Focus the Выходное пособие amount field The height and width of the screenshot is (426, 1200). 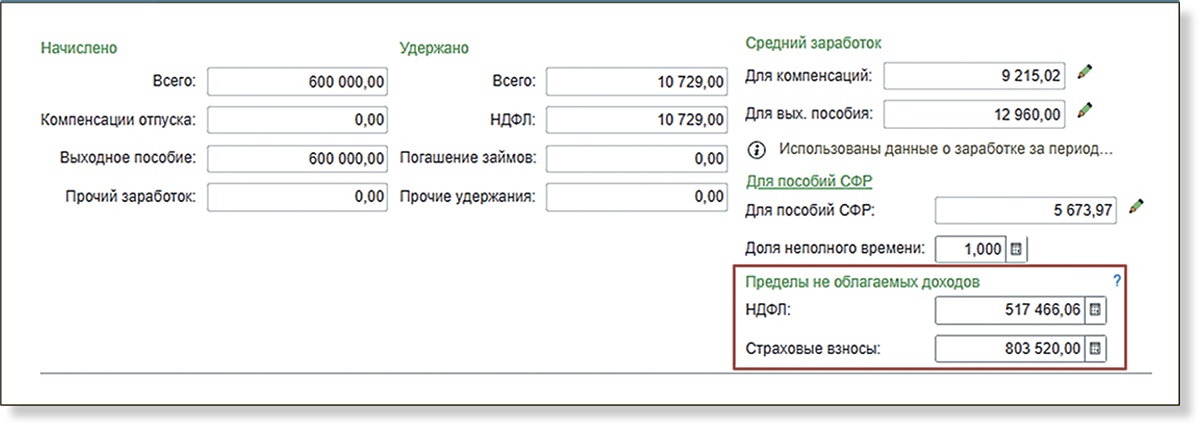(x=298, y=158)
